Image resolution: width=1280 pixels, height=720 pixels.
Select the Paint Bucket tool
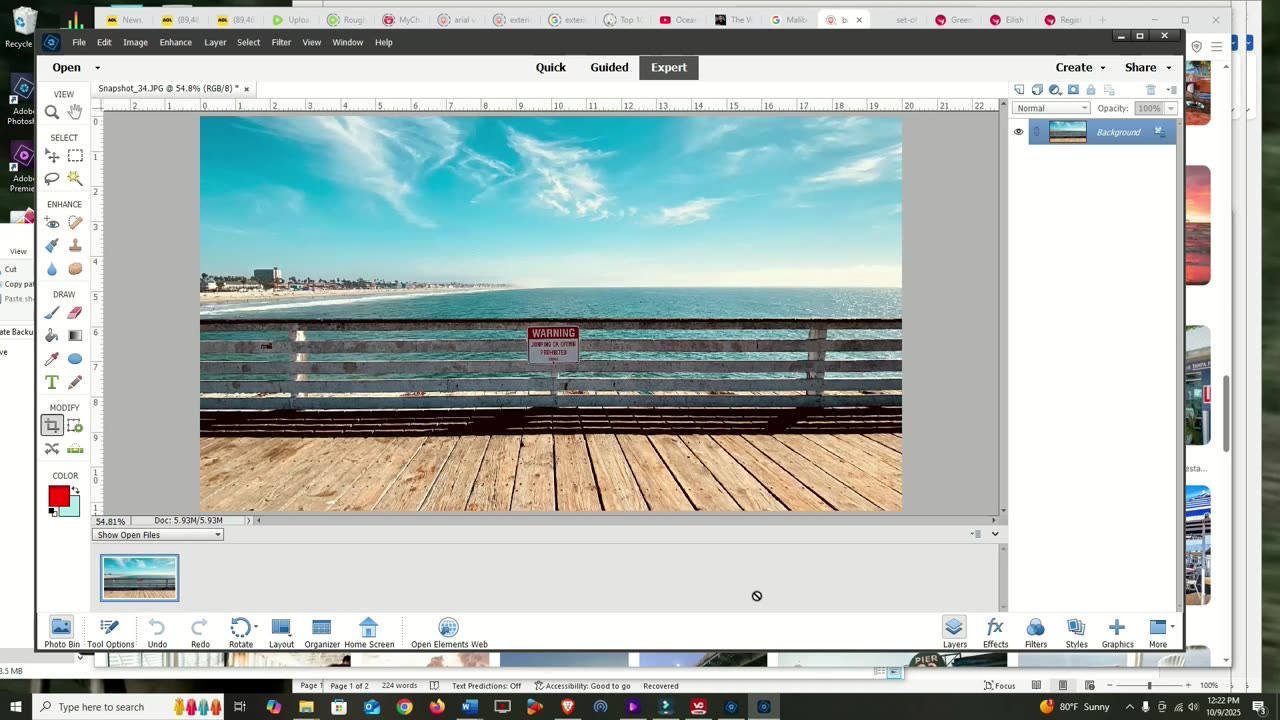[x=52, y=336]
